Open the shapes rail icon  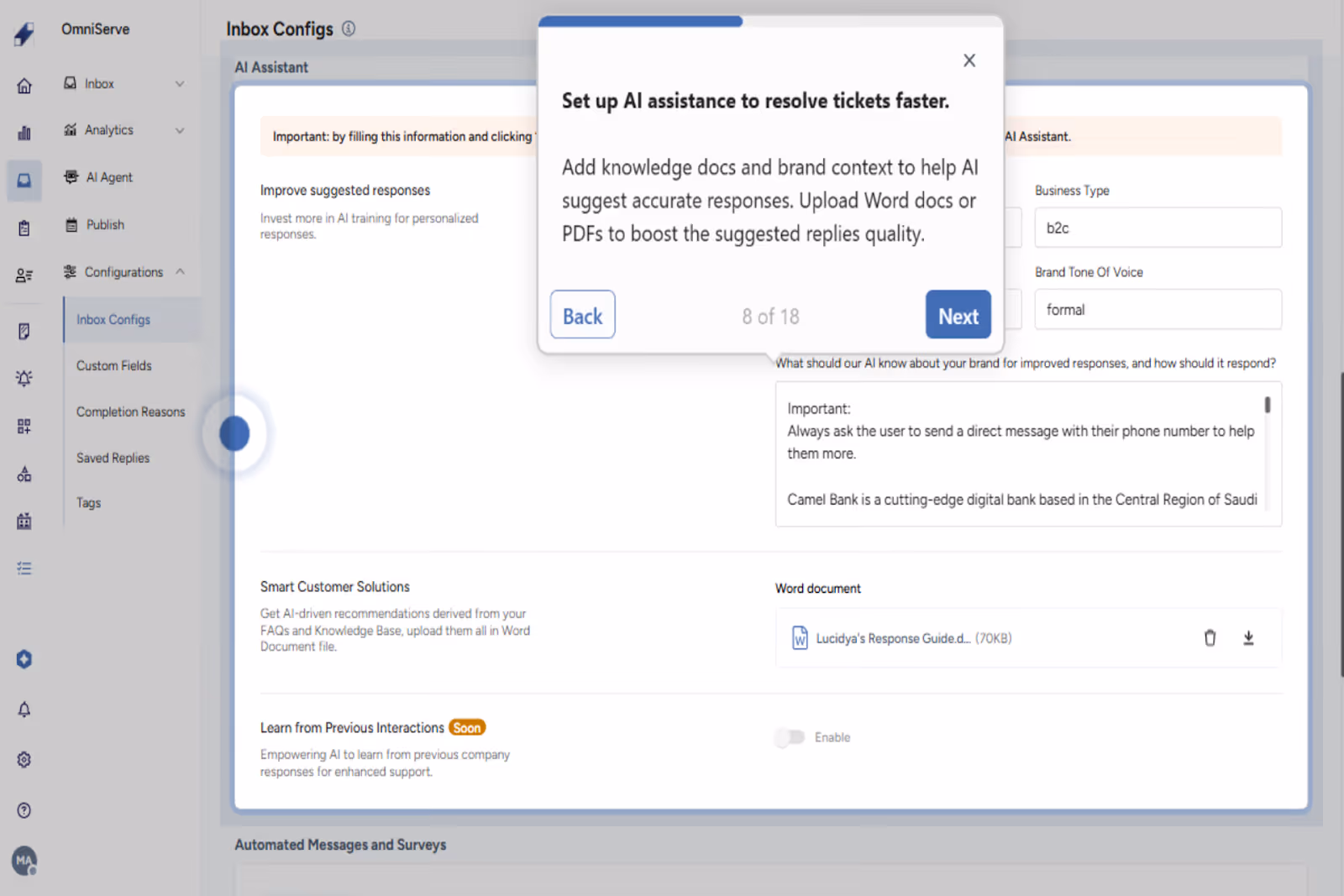point(24,474)
